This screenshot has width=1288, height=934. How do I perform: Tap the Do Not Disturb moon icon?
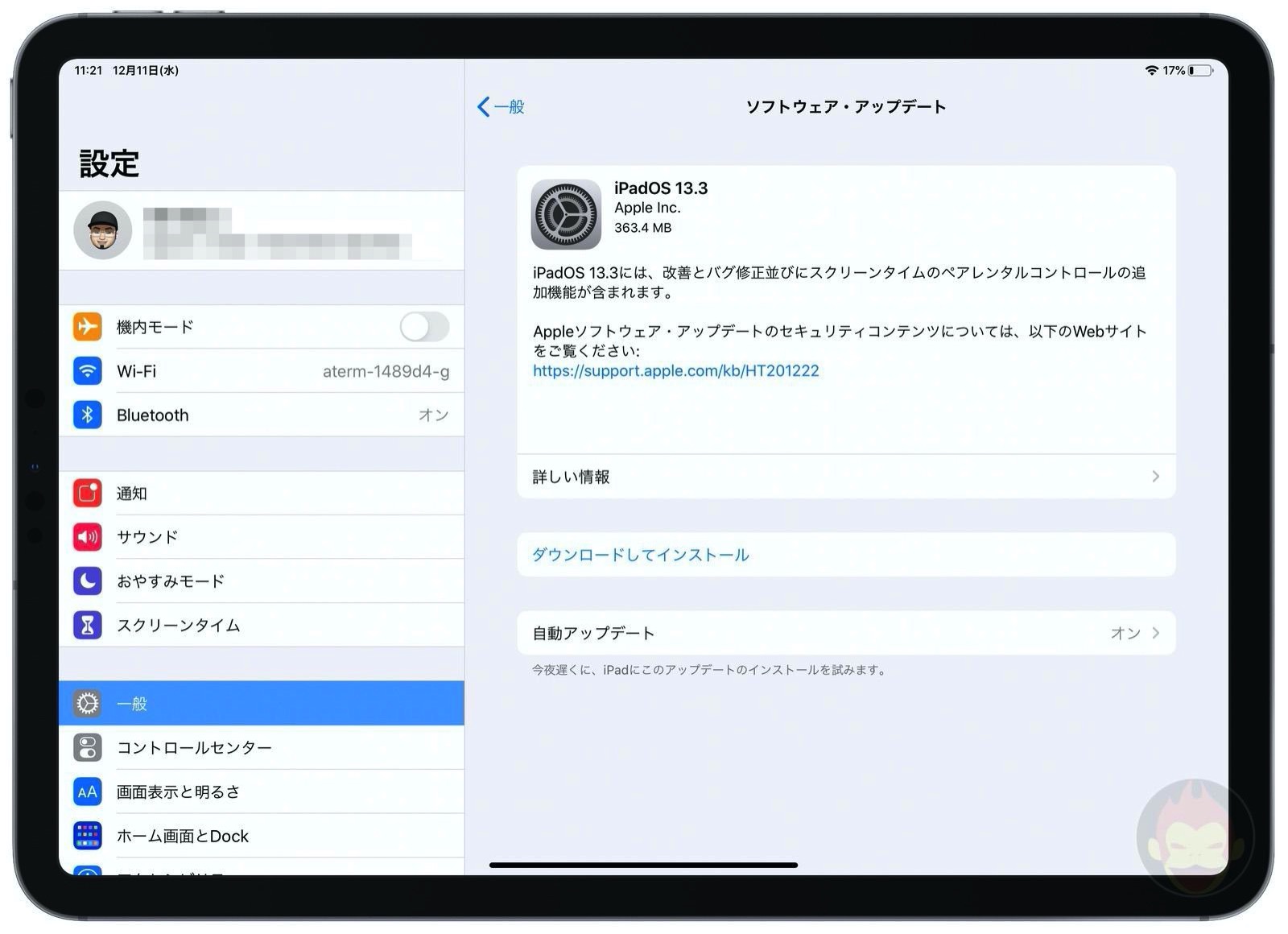88,581
